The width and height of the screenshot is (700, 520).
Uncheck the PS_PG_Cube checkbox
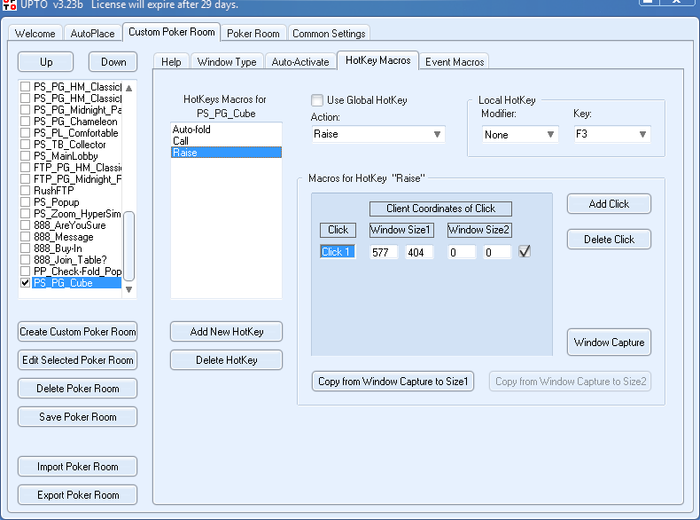point(25,283)
